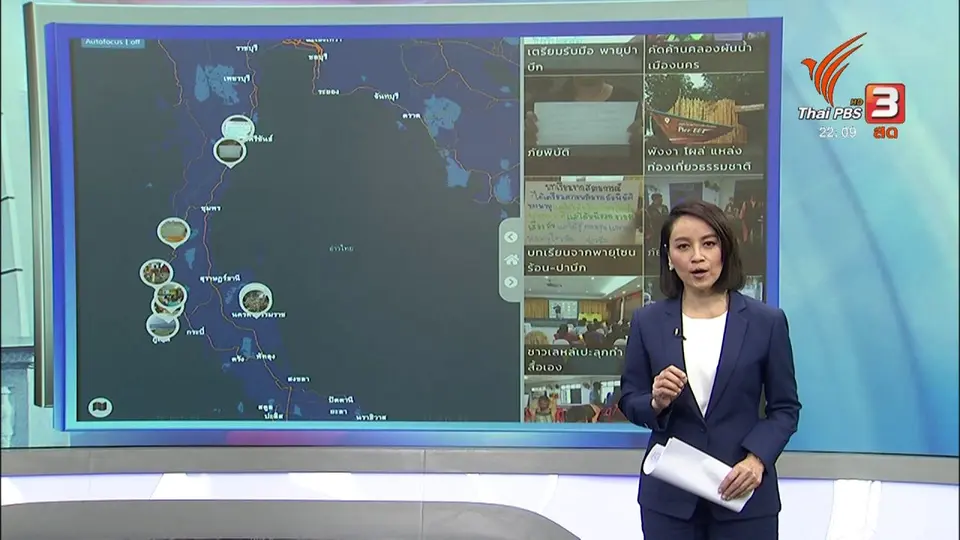The image size is (960, 540).
Task: Open the photo marker at นครศรีธรรมราช
Action: click(x=255, y=299)
